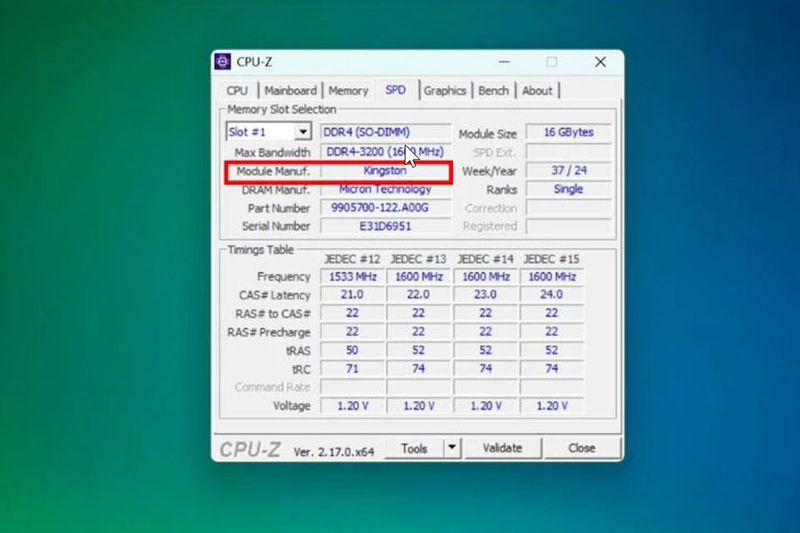
Task: Click the JEDEC #15 column header
Action: tap(552, 259)
